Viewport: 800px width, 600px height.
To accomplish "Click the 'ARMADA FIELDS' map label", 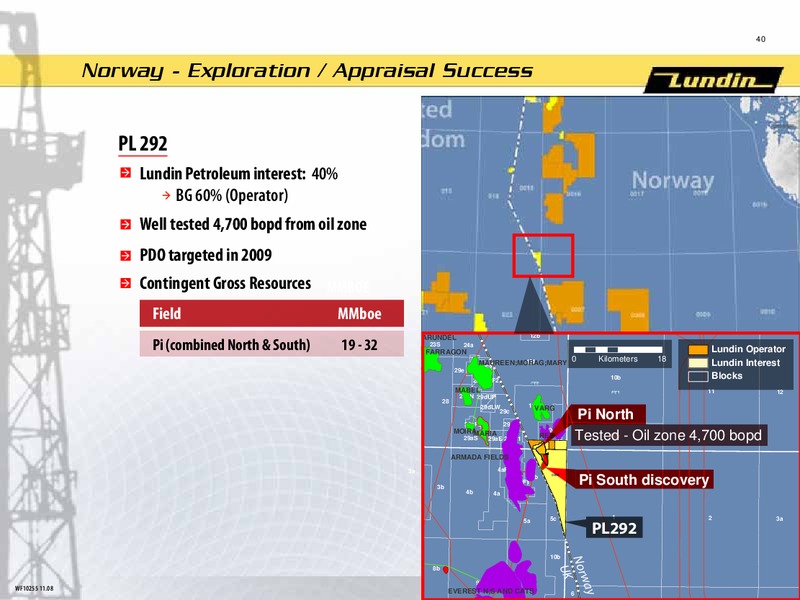I will click(x=480, y=457).
